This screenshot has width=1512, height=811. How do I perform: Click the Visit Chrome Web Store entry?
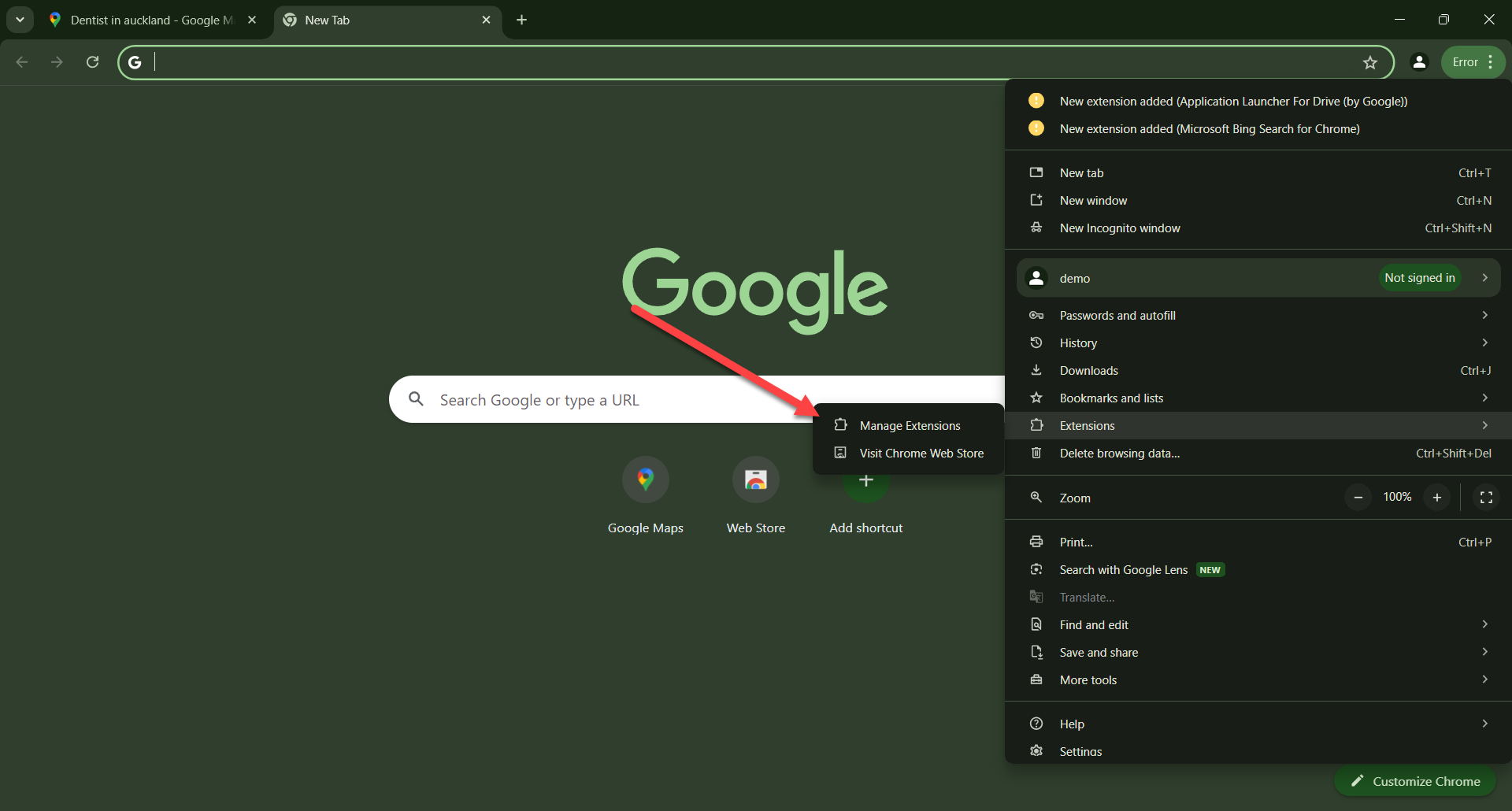(921, 453)
